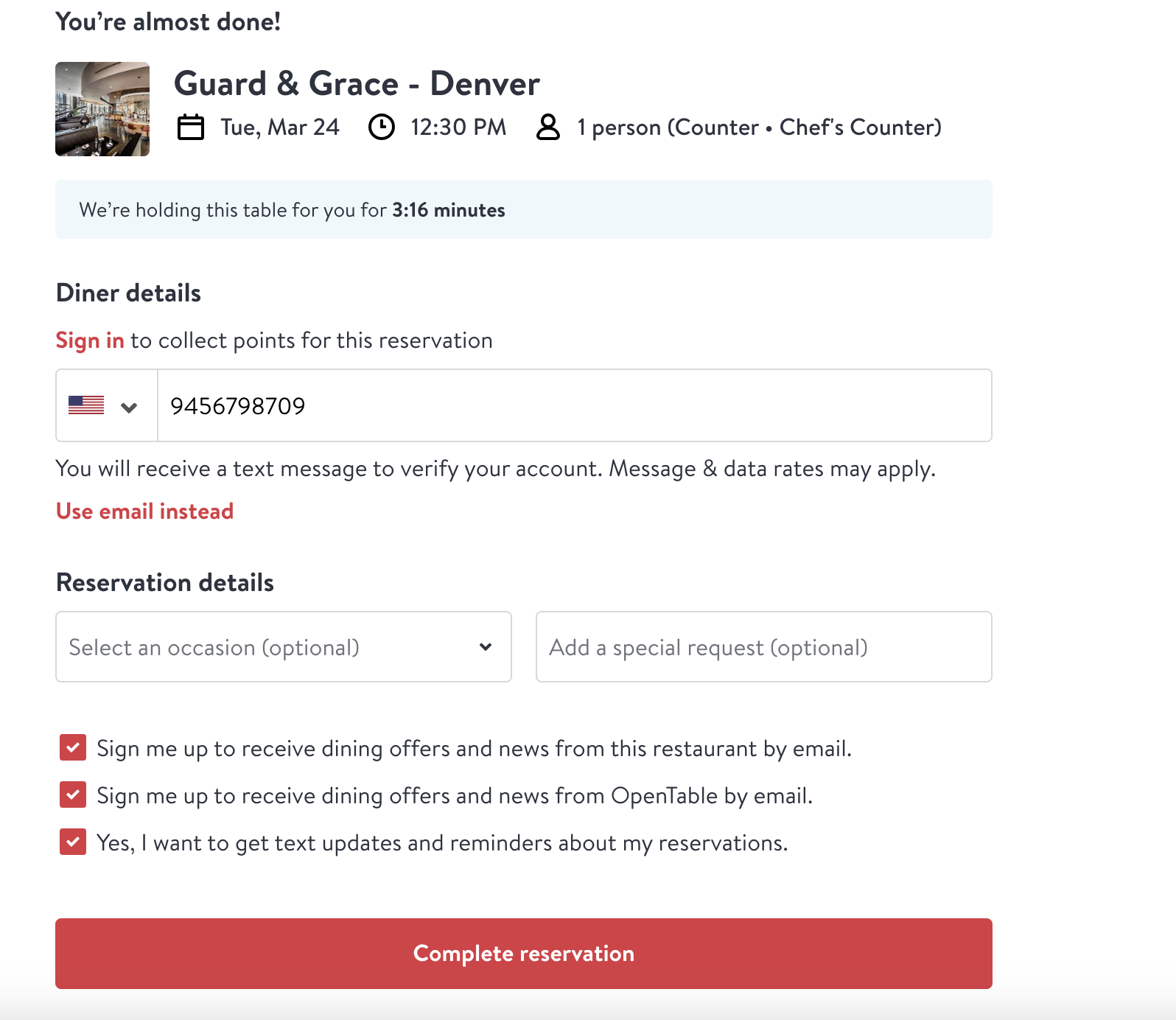The width and height of the screenshot is (1176, 1020).
Task: Click the Complete reservation button
Action: [x=524, y=954]
